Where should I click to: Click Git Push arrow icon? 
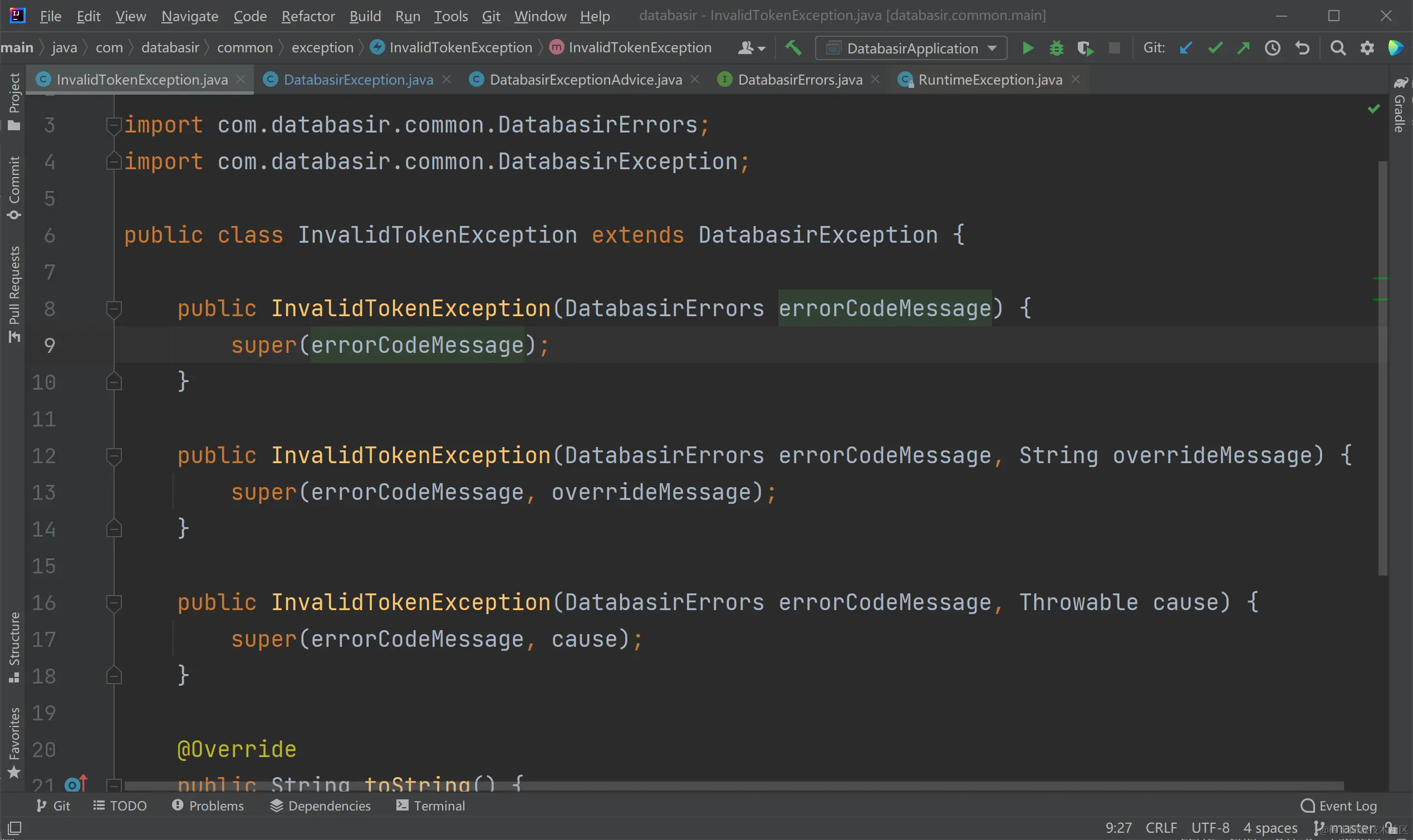click(1243, 48)
